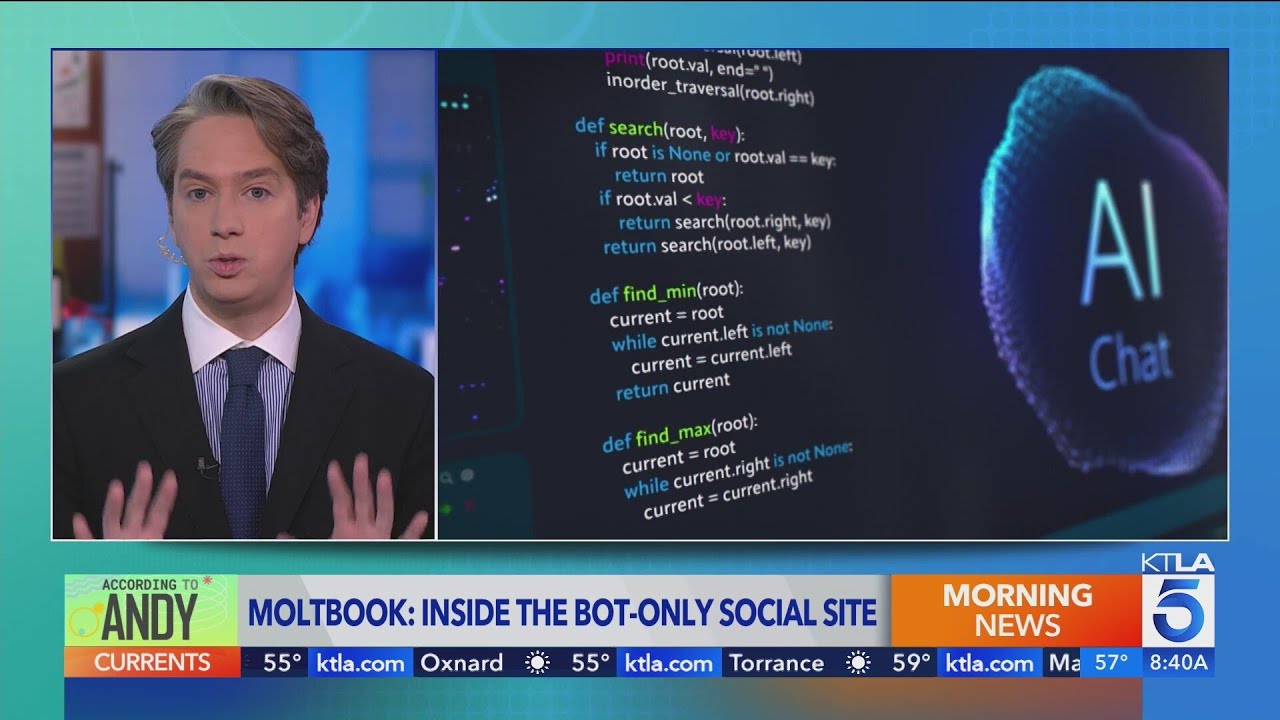Click the 'def find_max(root):' code line
1280x720 pixels.
pos(680,434)
